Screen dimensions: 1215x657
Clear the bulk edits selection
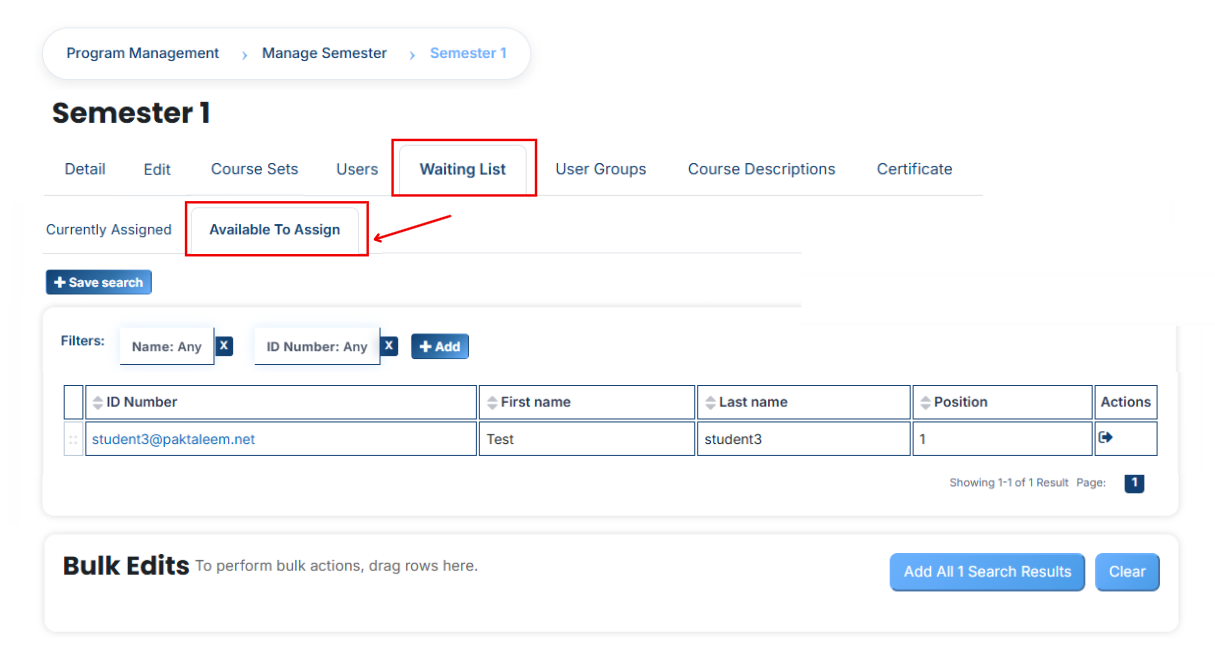[1127, 572]
